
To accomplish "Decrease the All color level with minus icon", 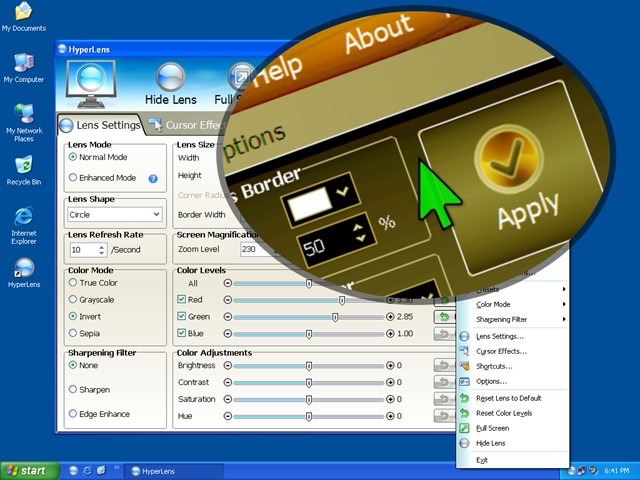I will (228, 283).
